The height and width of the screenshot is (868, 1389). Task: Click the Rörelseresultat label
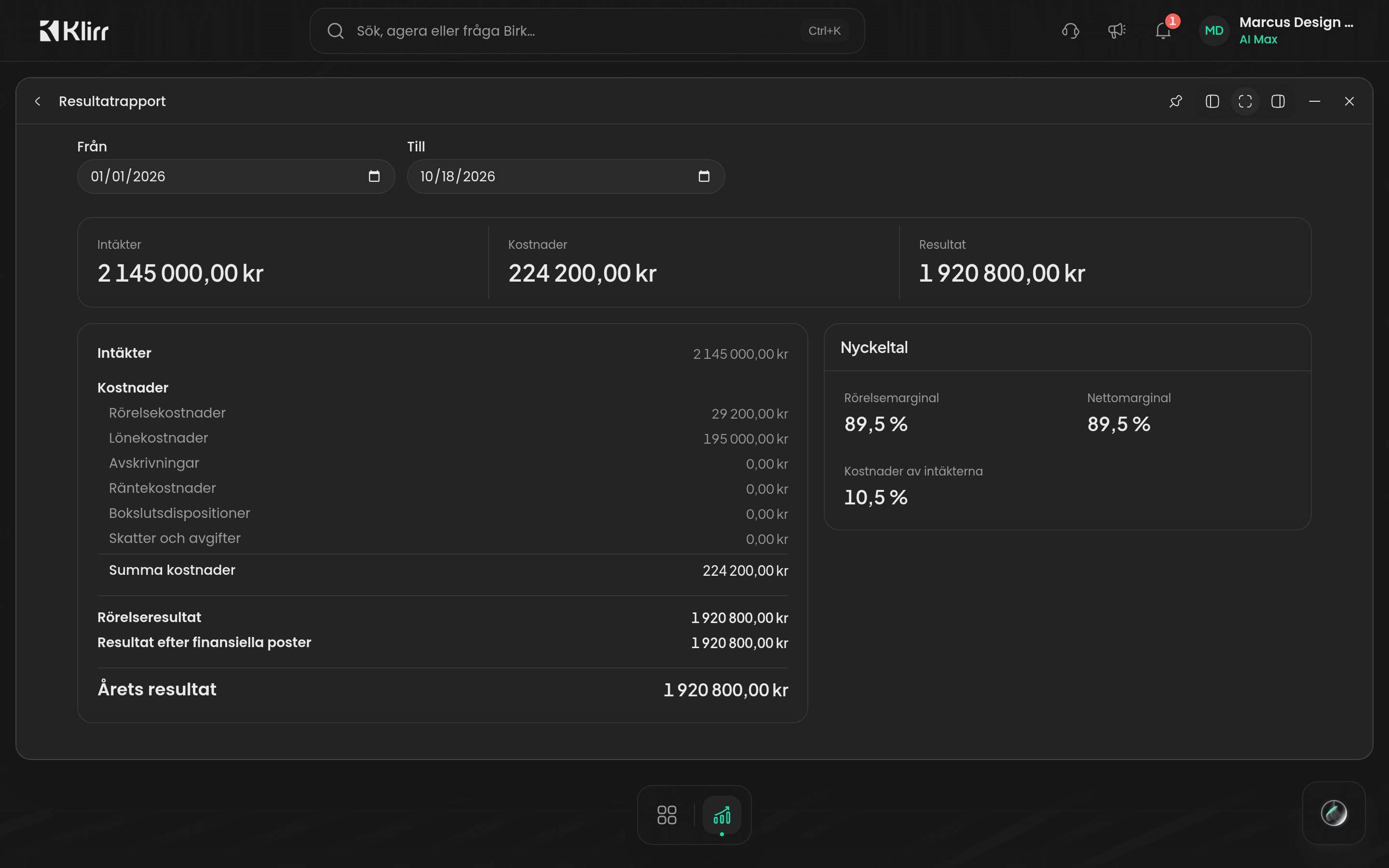pyautogui.click(x=149, y=617)
